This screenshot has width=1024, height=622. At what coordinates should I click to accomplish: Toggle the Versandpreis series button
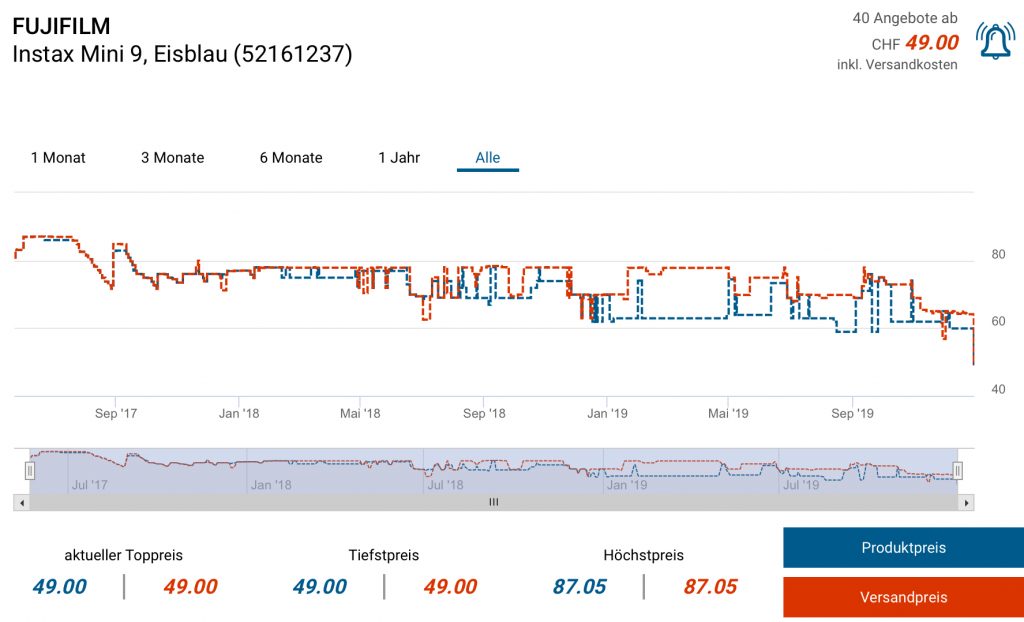pyautogui.click(x=903, y=597)
